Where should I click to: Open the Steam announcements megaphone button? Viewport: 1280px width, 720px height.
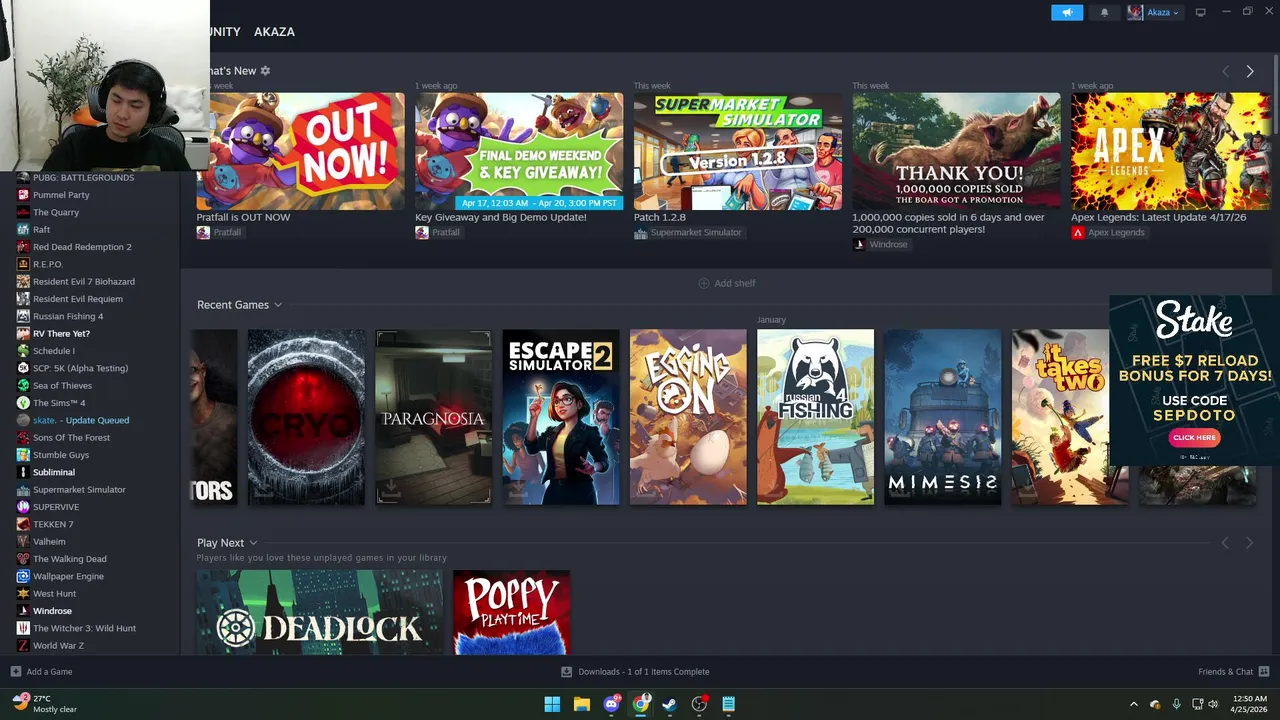(x=1067, y=12)
